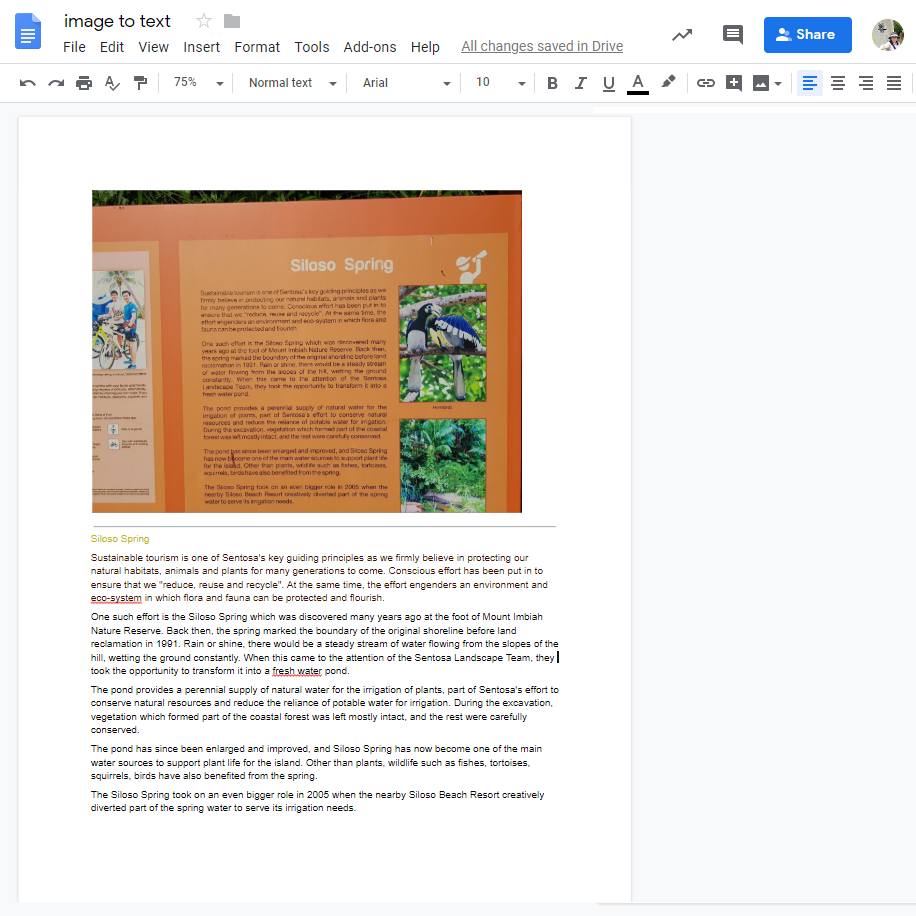Select Center align
The image size is (916, 916).
click(838, 83)
